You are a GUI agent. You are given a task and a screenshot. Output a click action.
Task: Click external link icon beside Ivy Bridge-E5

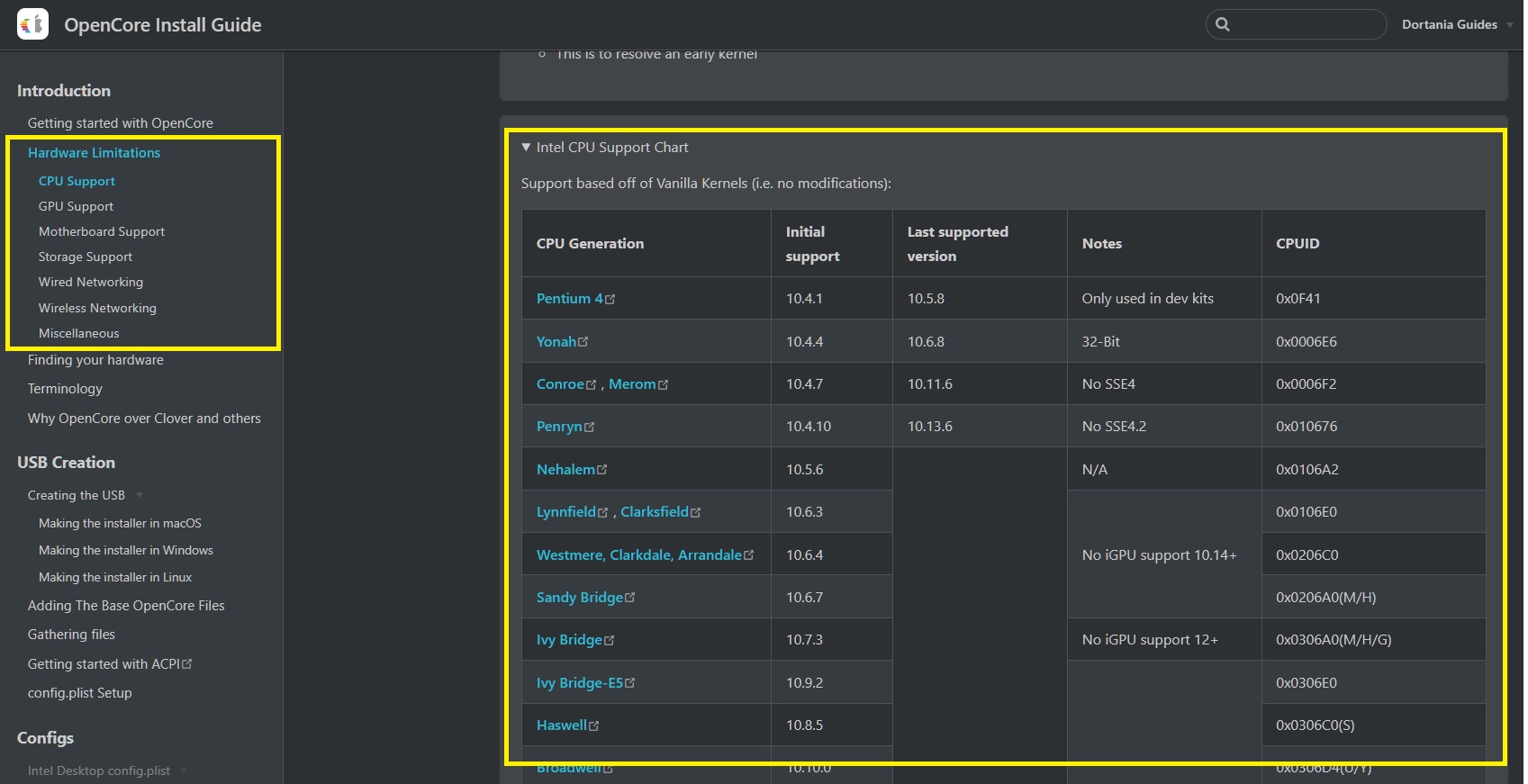[x=629, y=683]
